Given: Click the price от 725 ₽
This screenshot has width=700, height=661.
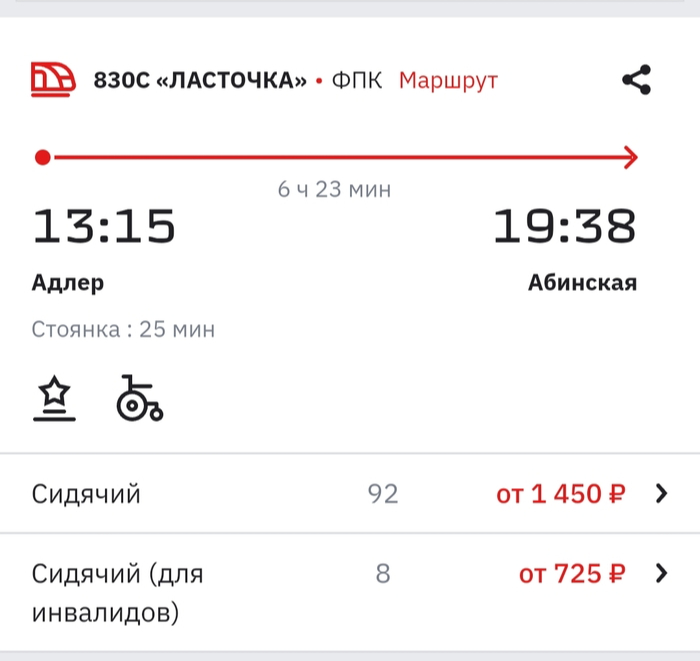Looking at the screenshot, I should (572, 574).
